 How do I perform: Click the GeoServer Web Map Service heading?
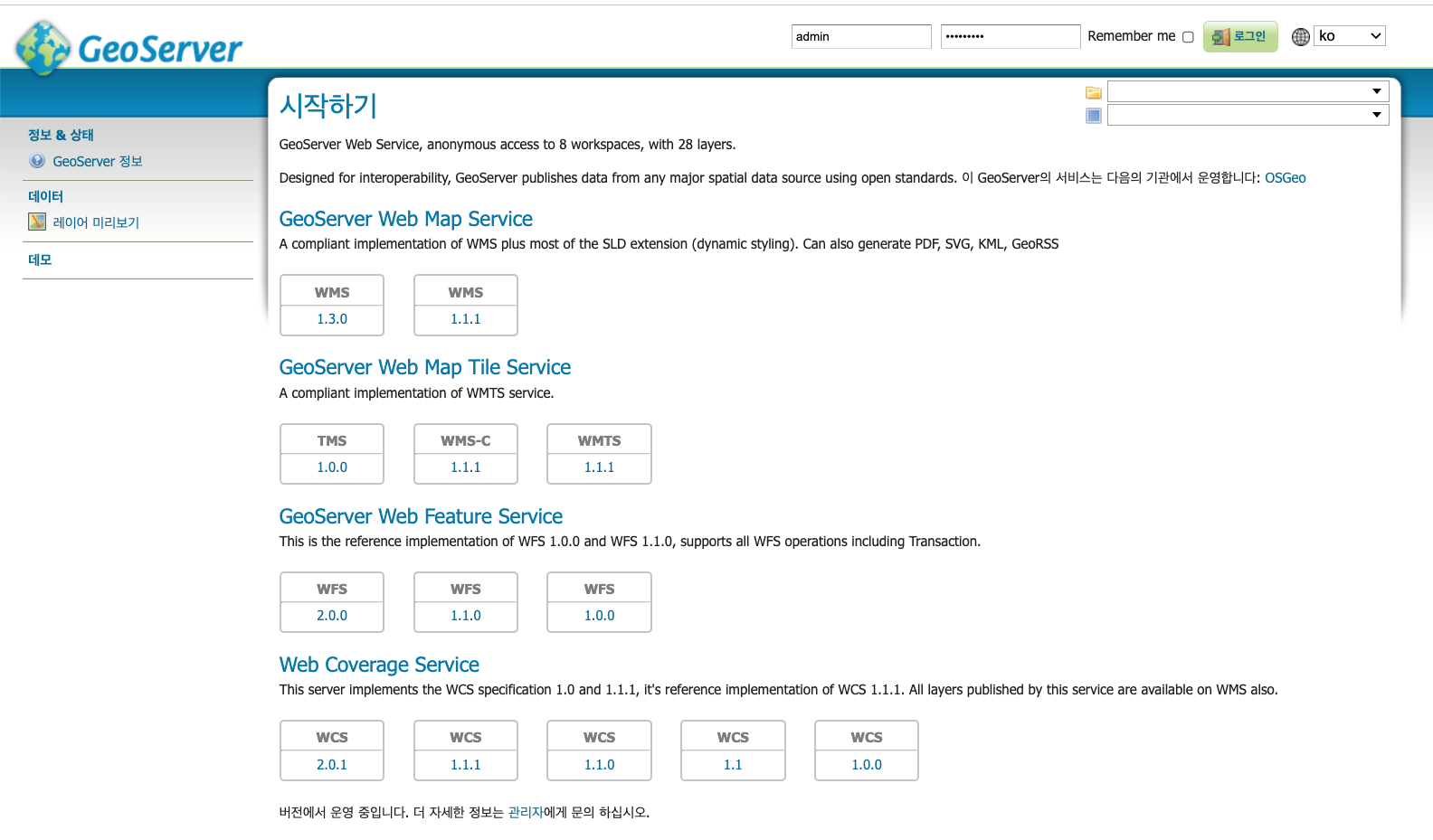tap(405, 219)
